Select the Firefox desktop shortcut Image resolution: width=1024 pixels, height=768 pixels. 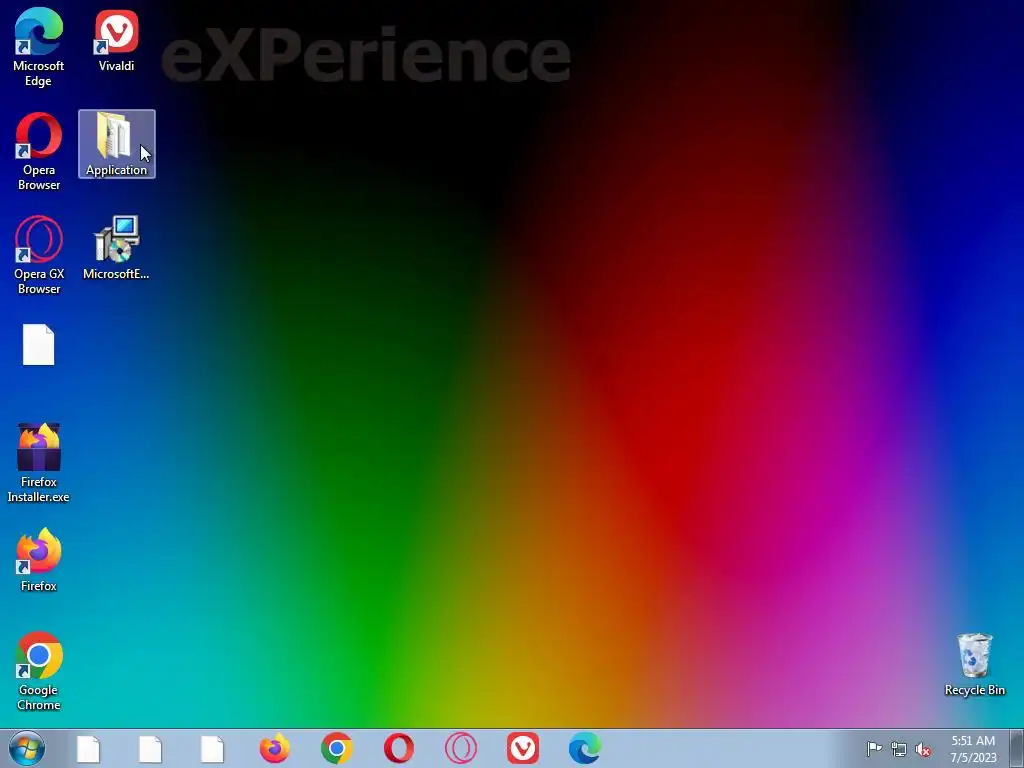[39, 560]
